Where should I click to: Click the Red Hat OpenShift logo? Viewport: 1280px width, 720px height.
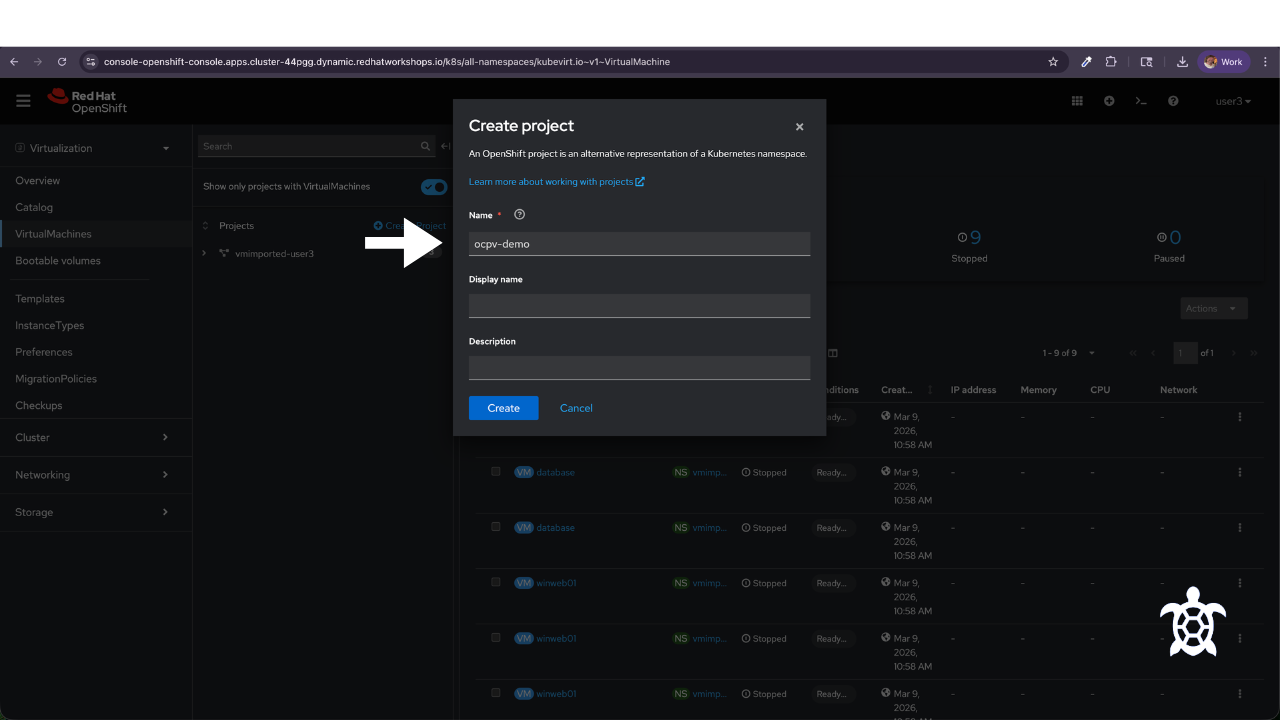click(88, 101)
